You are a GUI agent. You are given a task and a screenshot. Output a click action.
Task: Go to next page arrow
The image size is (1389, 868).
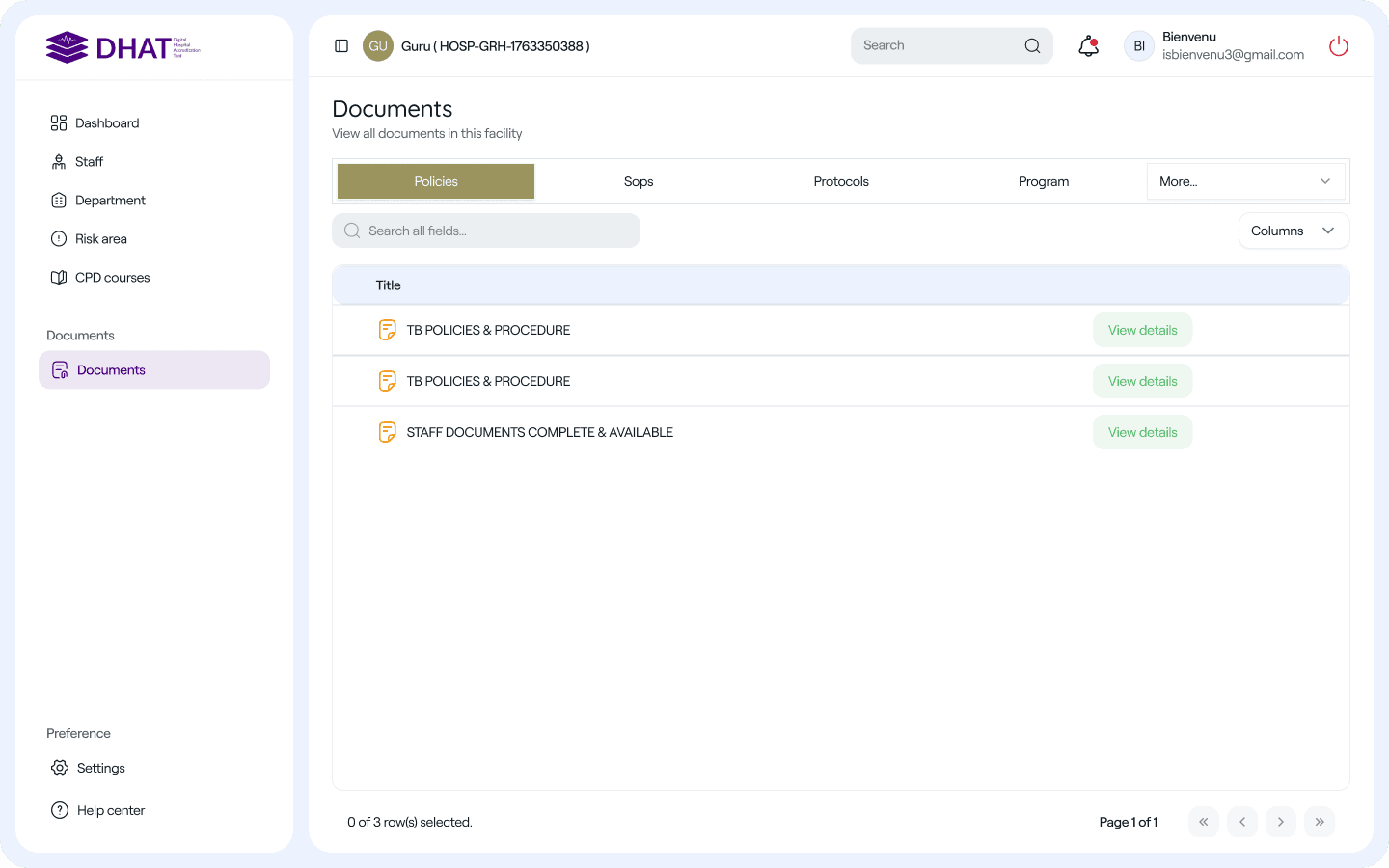(x=1280, y=822)
